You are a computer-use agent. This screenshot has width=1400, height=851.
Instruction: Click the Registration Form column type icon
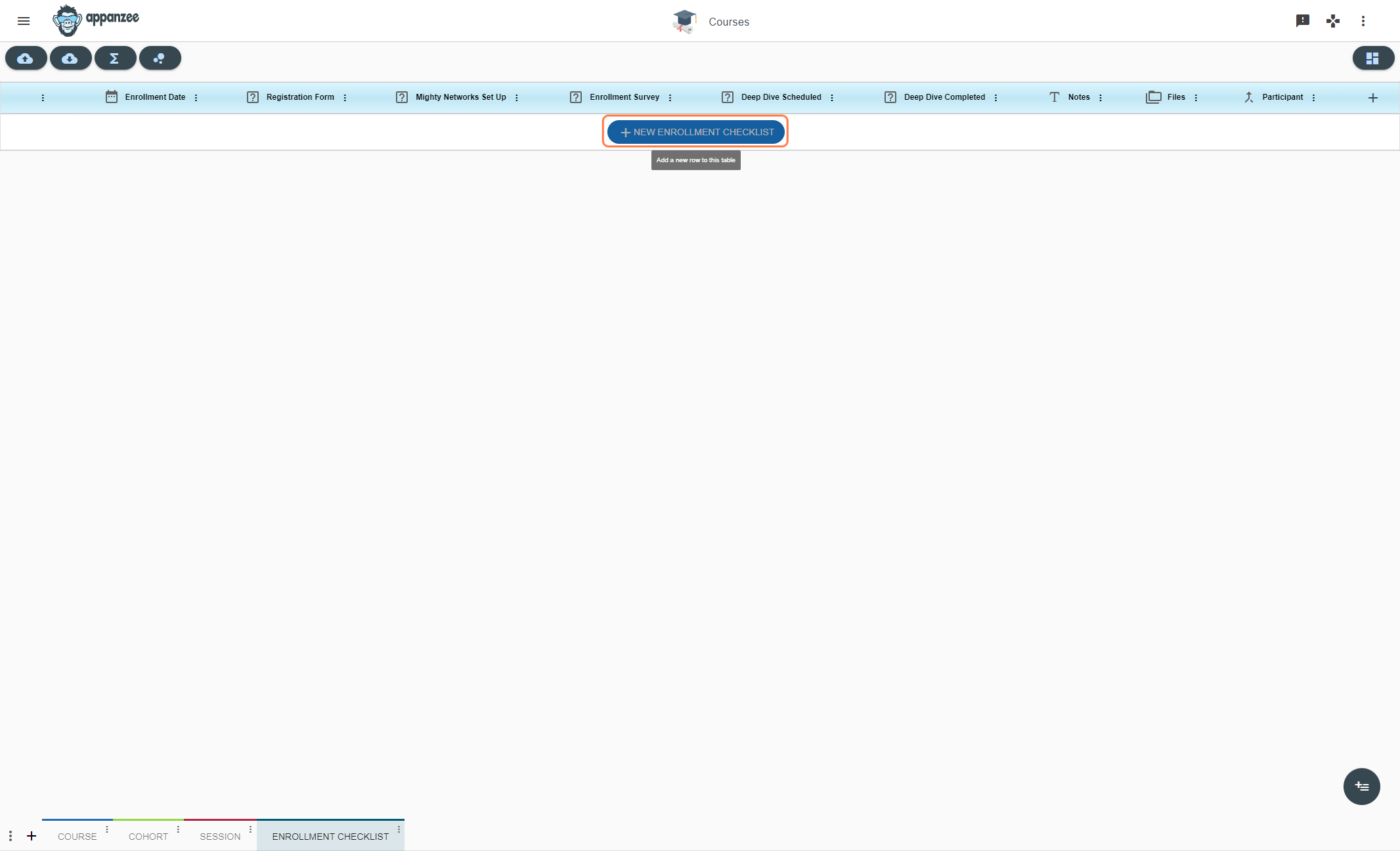coord(253,97)
